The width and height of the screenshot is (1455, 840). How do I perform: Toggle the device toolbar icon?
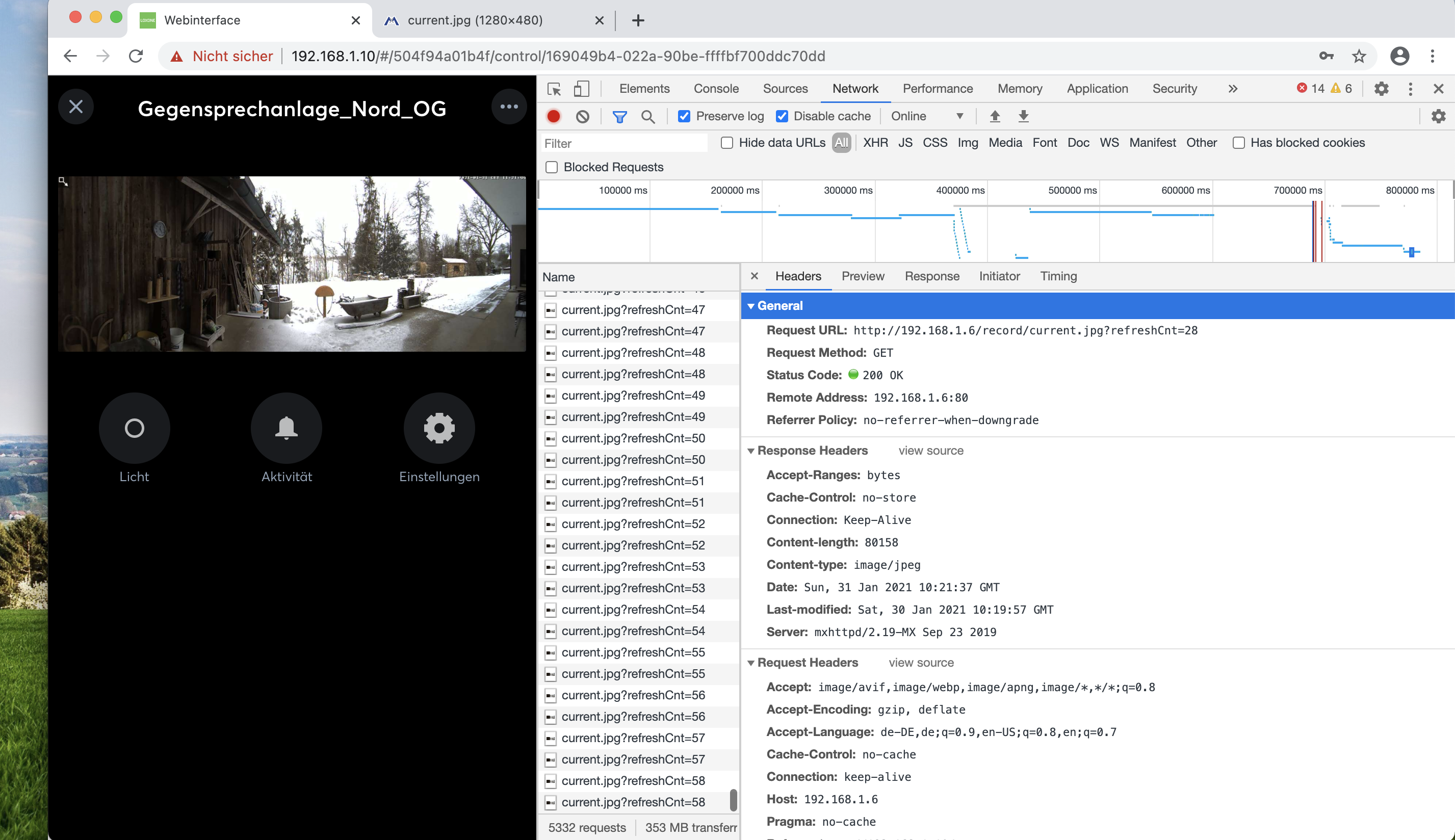[x=581, y=89]
